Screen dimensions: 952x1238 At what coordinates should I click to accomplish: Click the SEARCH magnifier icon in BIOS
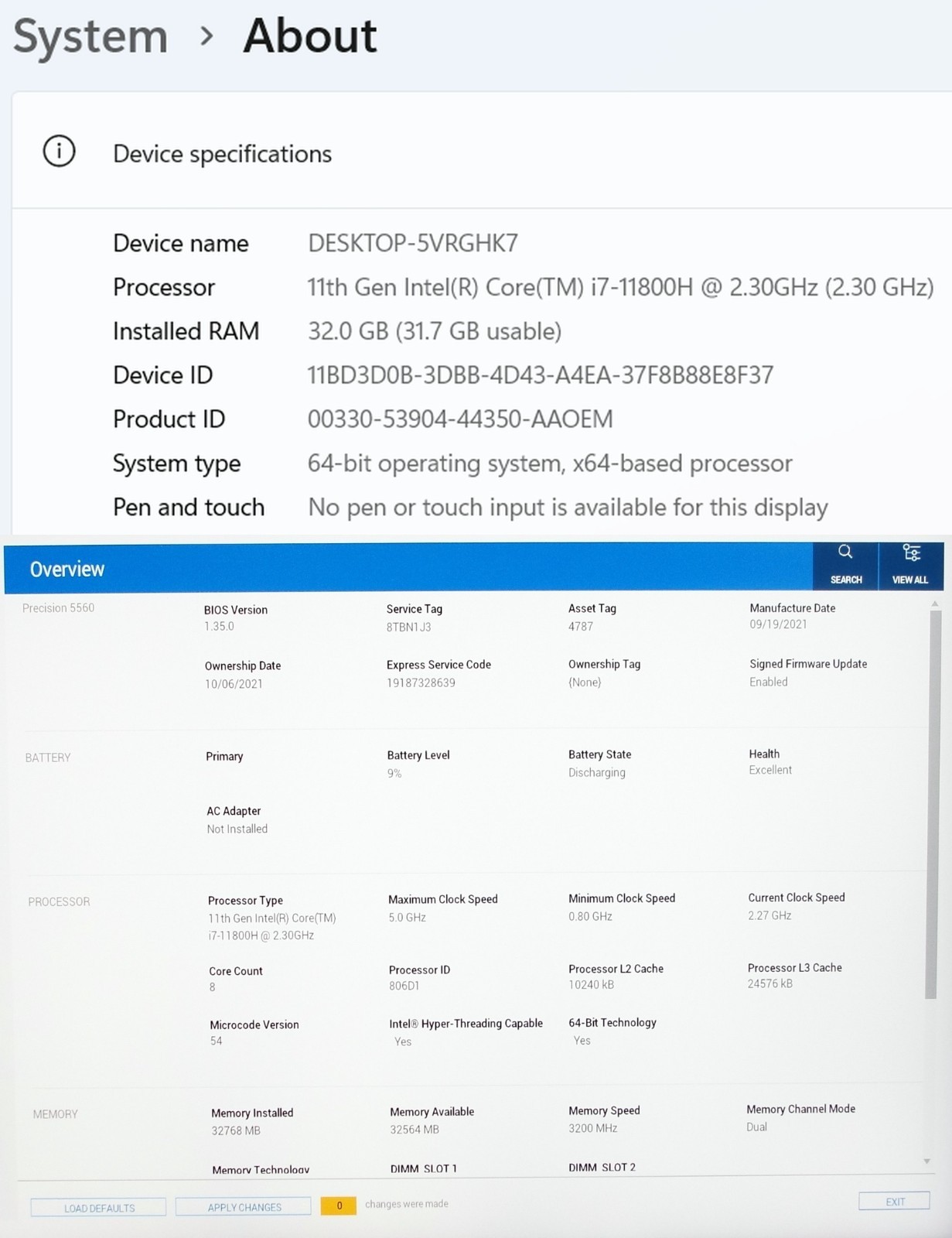pyautogui.click(x=845, y=552)
